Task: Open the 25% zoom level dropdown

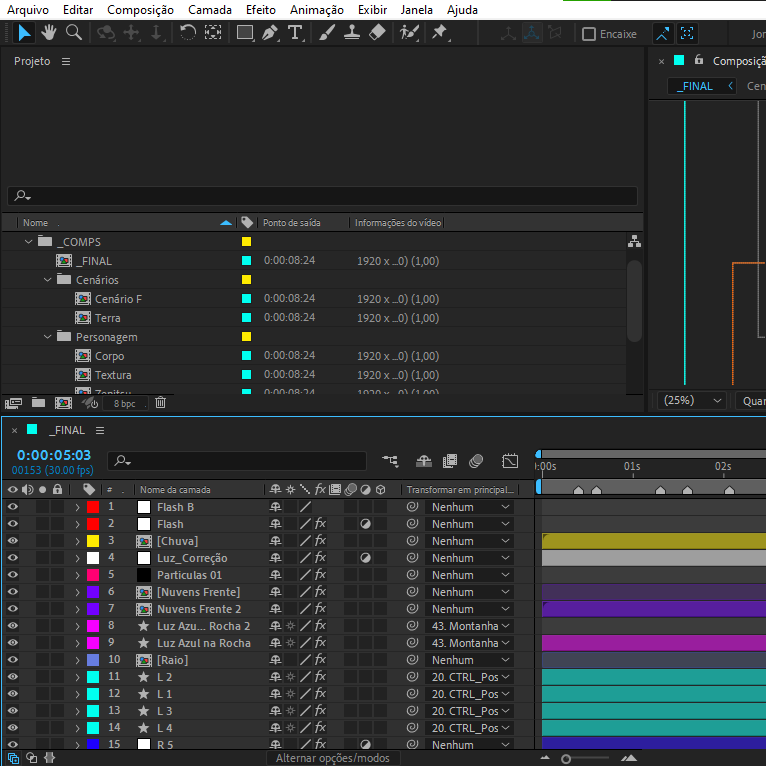Action: click(692, 400)
